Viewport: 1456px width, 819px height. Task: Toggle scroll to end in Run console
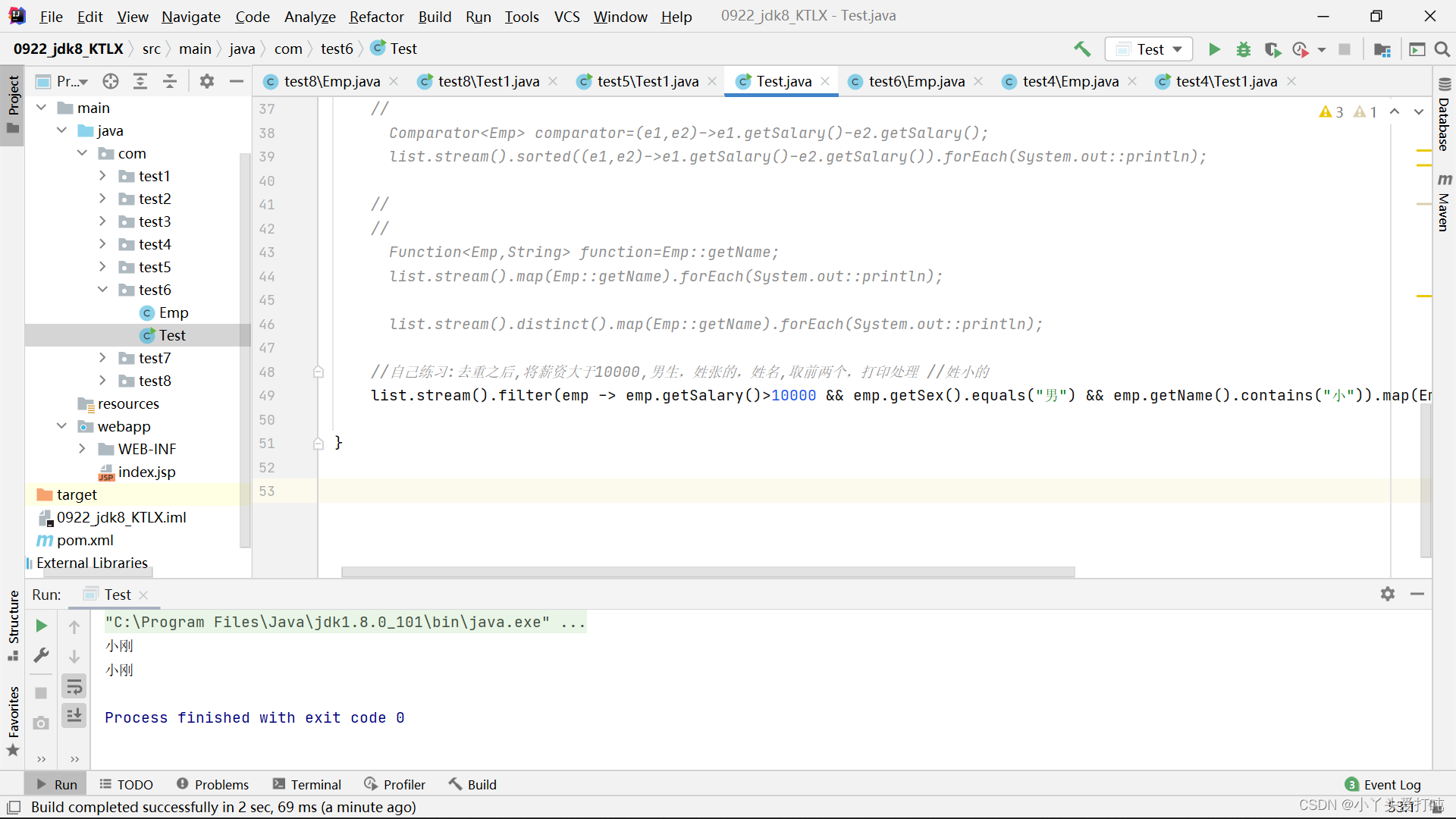point(74,715)
